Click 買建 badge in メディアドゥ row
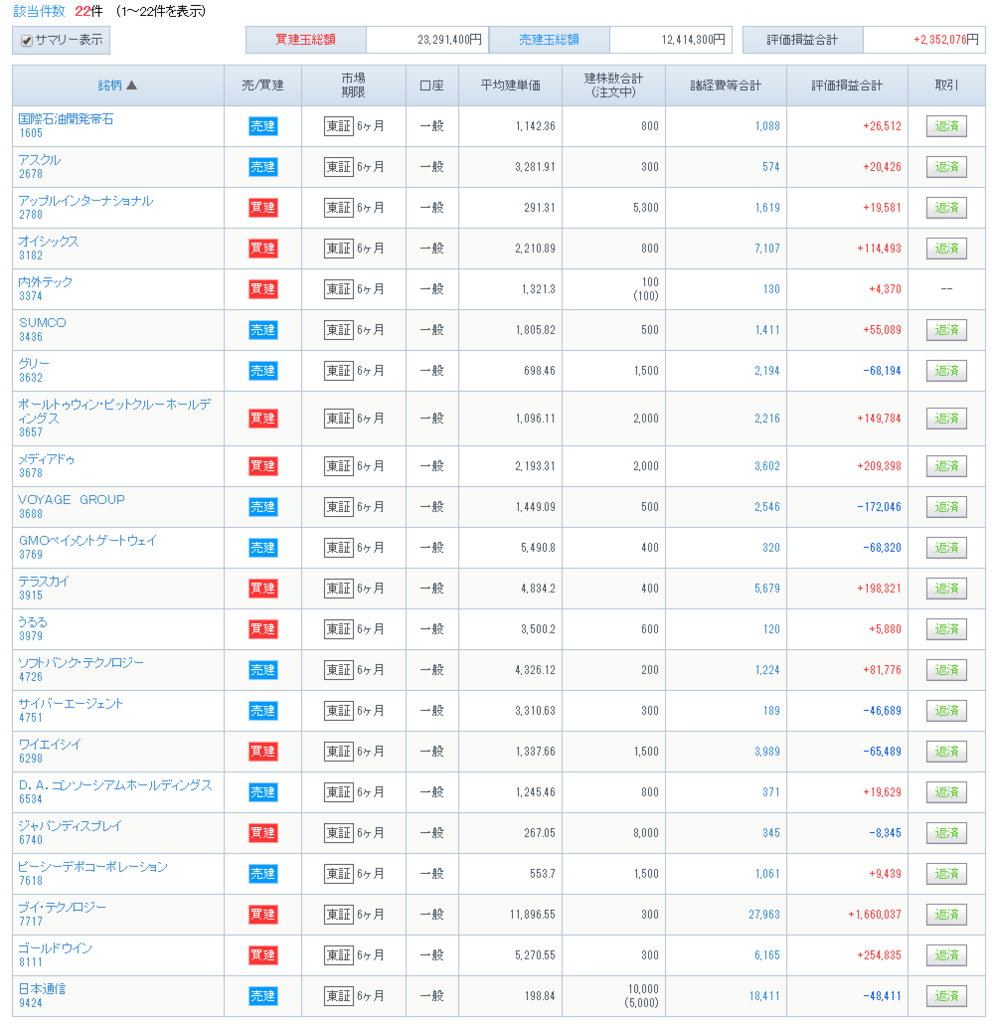Viewport: 992px width, 1024px height. point(263,466)
